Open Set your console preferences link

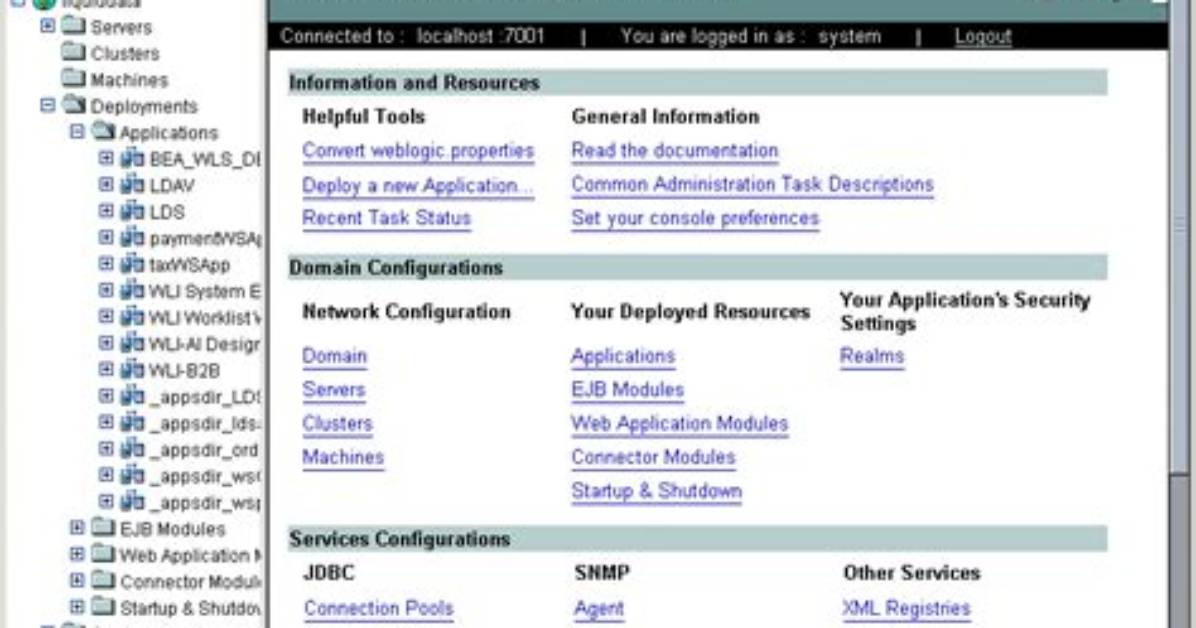point(695,218)
